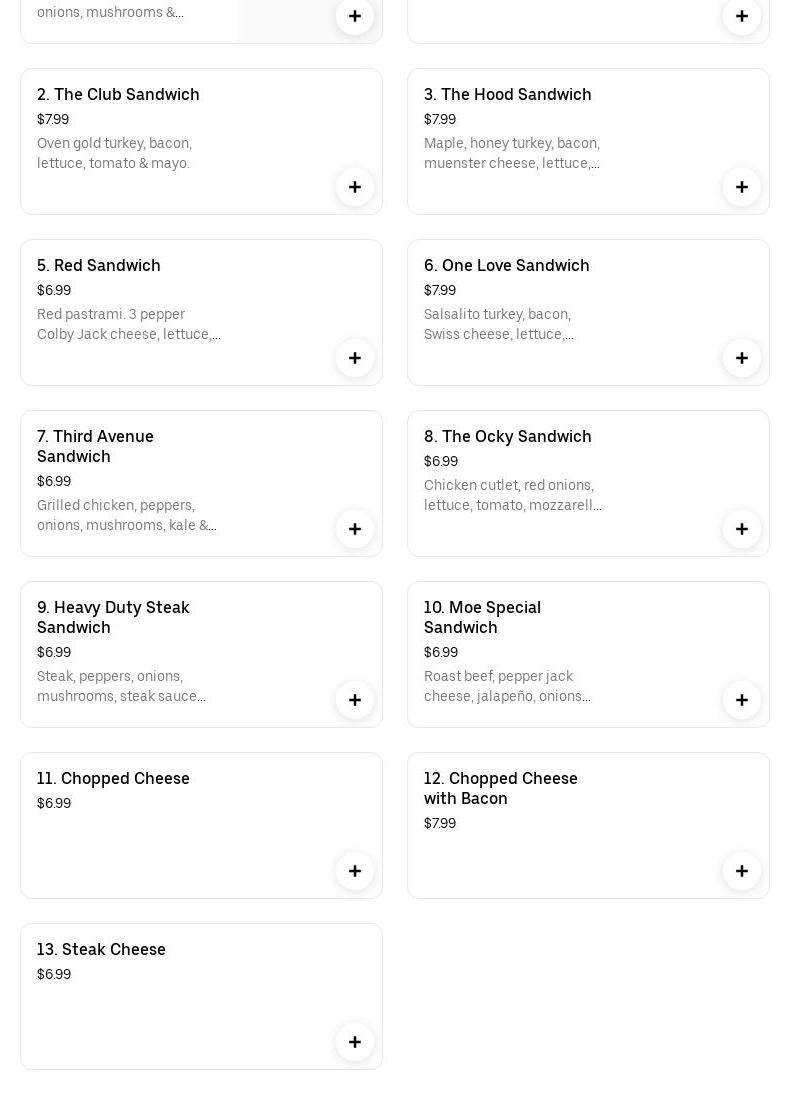Open the Steak Cheese item title

coord(101,949)
